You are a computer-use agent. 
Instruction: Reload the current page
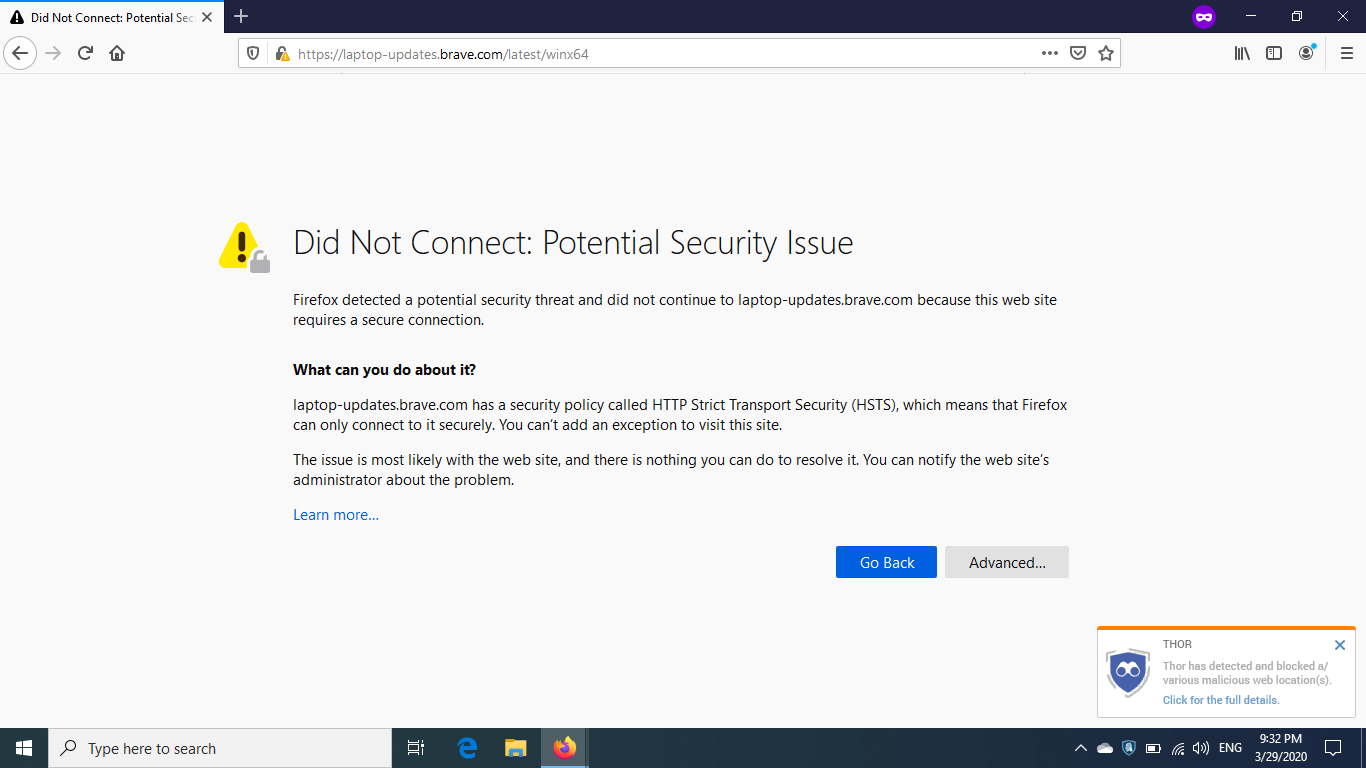coord(85,54)
